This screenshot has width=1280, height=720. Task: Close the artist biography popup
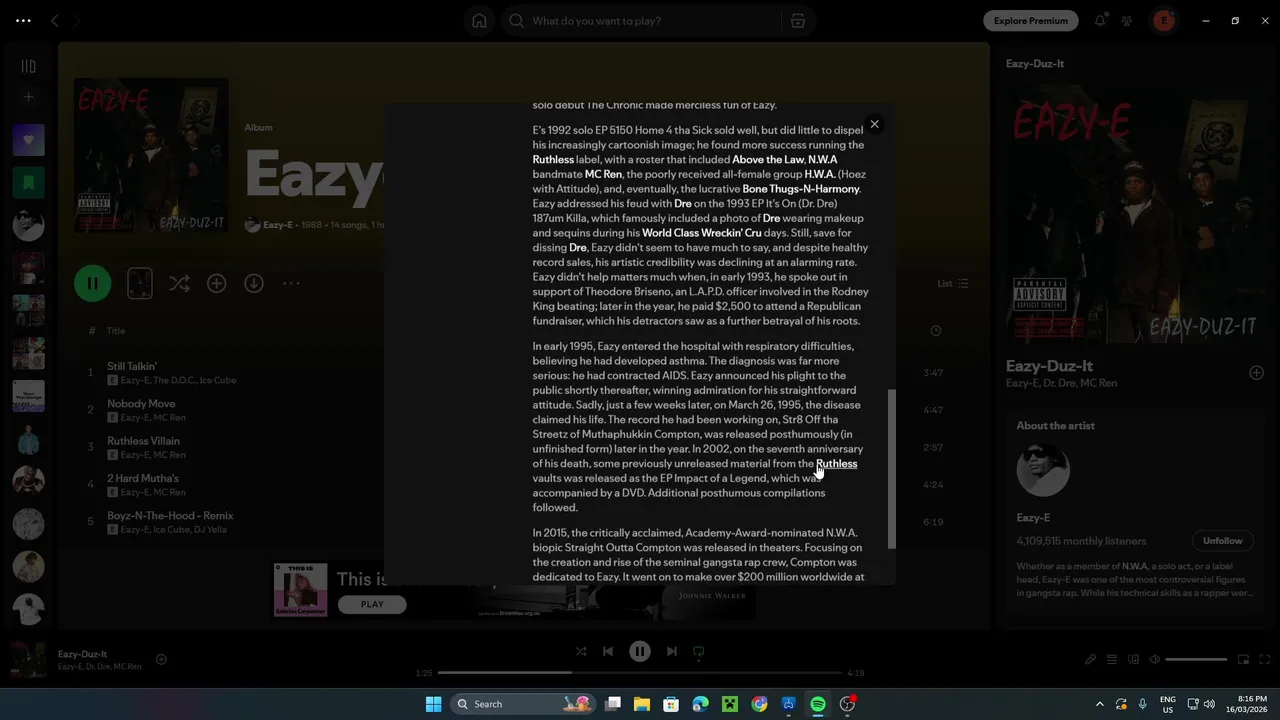(x=874, y=124)
